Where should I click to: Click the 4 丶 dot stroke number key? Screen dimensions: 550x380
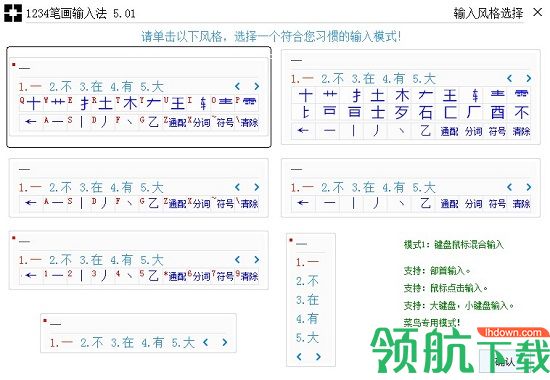pos(127,275)
